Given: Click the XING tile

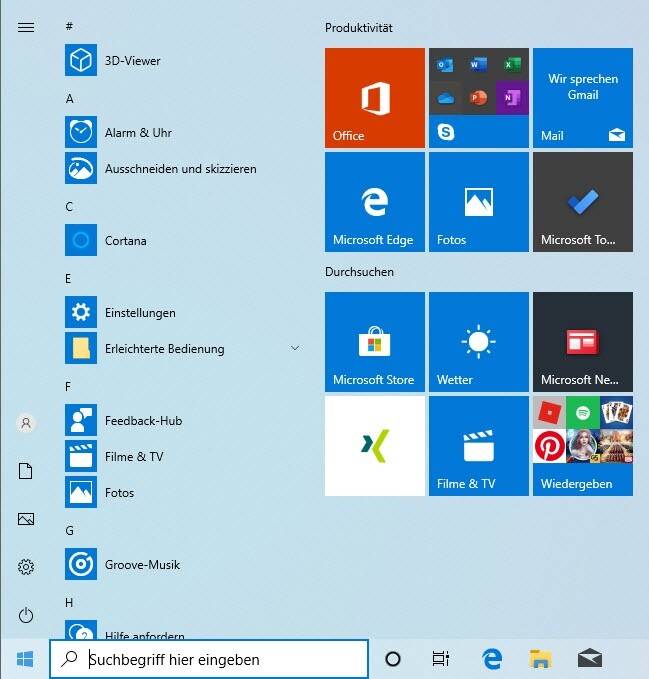Looking at the screenshot, I should pyautogui.click(x=375, y=446).
